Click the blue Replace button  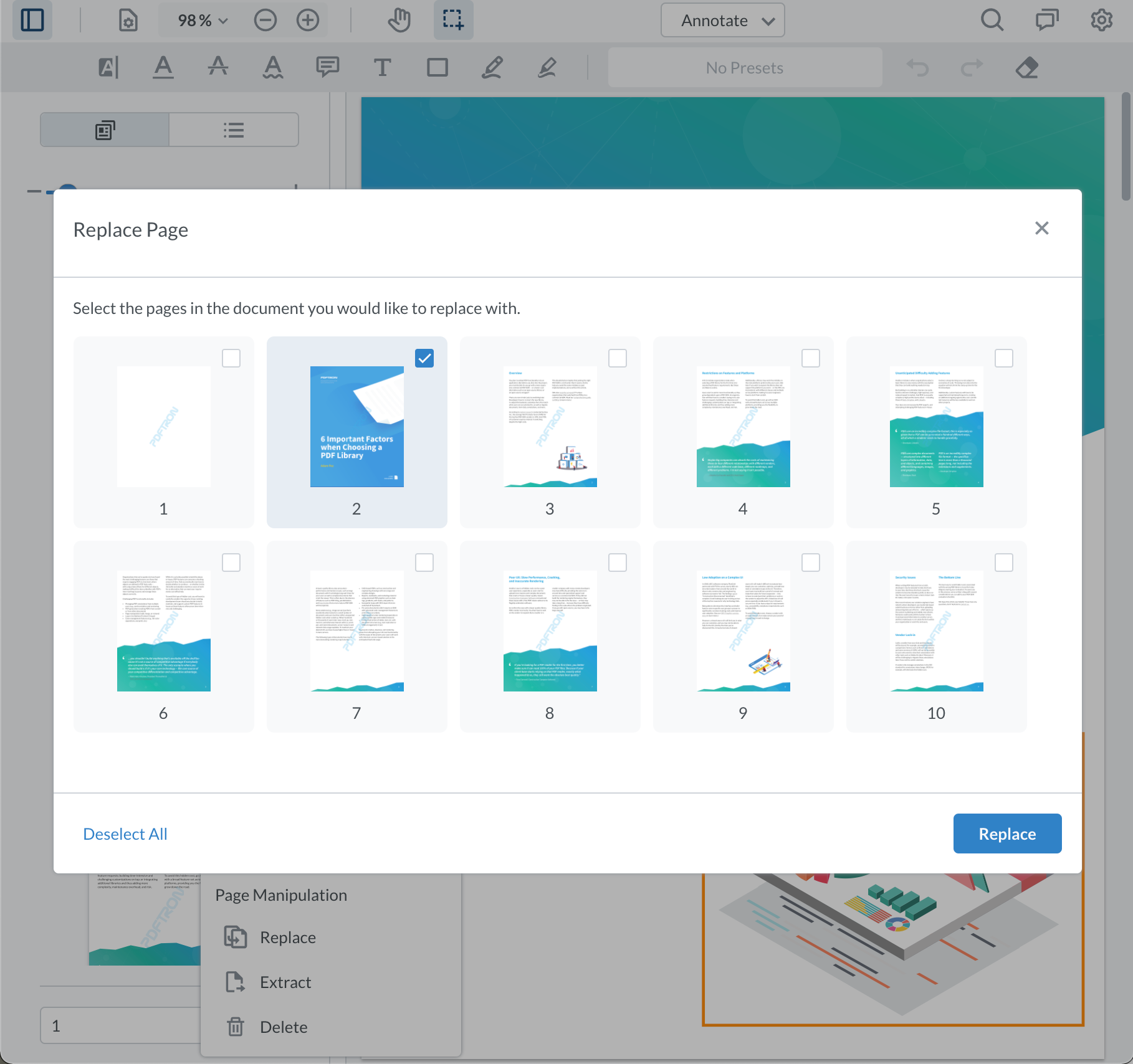(x=1007, y=834)
